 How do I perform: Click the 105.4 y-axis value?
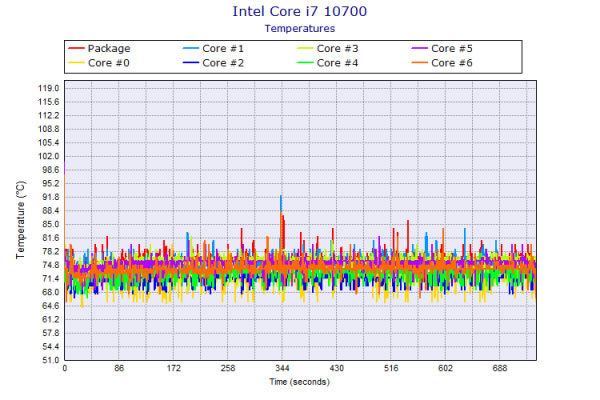[x=49, y=143]
